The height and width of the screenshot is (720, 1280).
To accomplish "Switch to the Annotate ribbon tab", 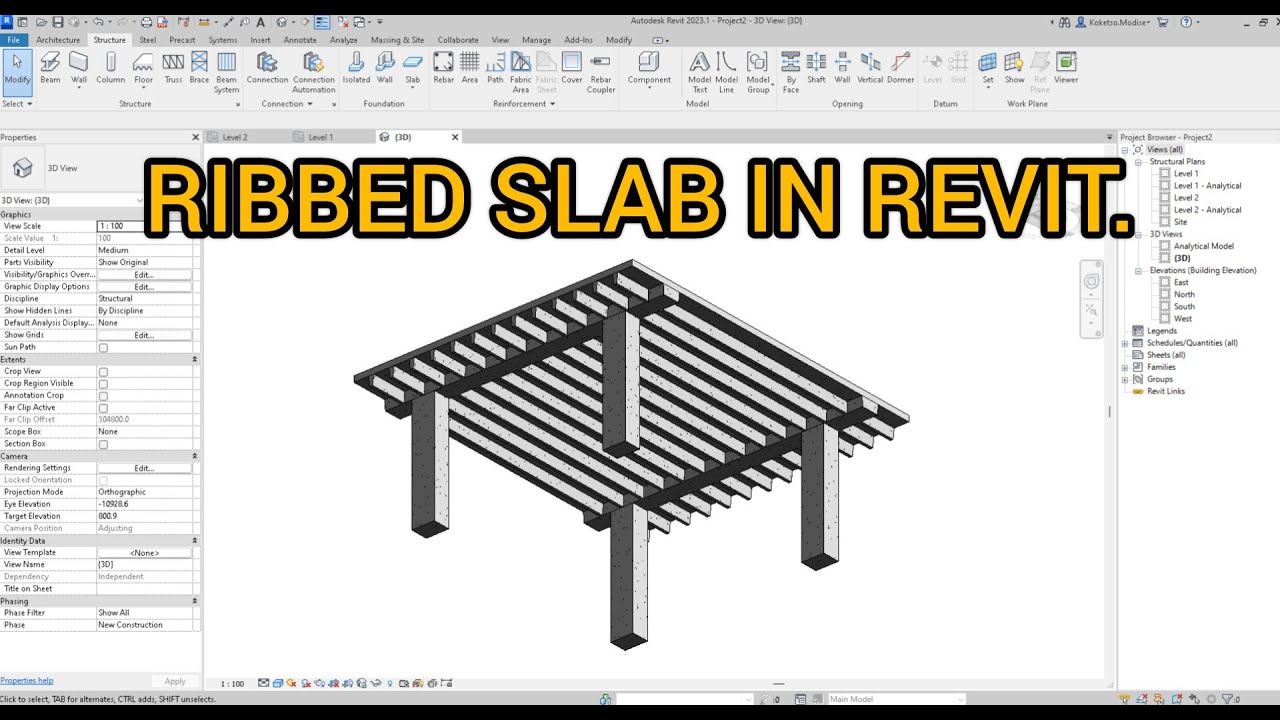I will pos(300,40).
